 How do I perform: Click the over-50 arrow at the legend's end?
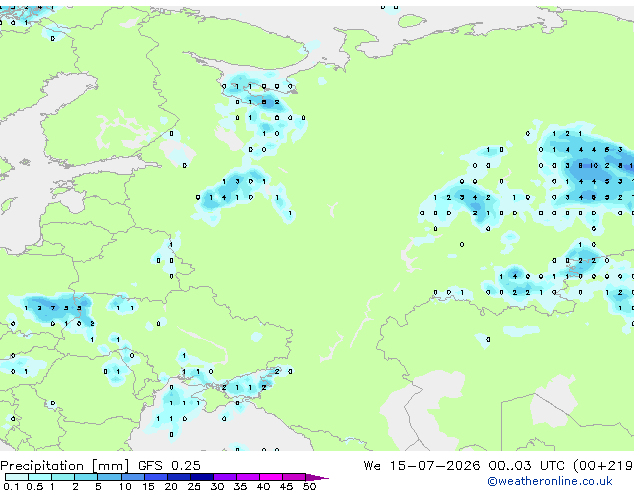317,477
